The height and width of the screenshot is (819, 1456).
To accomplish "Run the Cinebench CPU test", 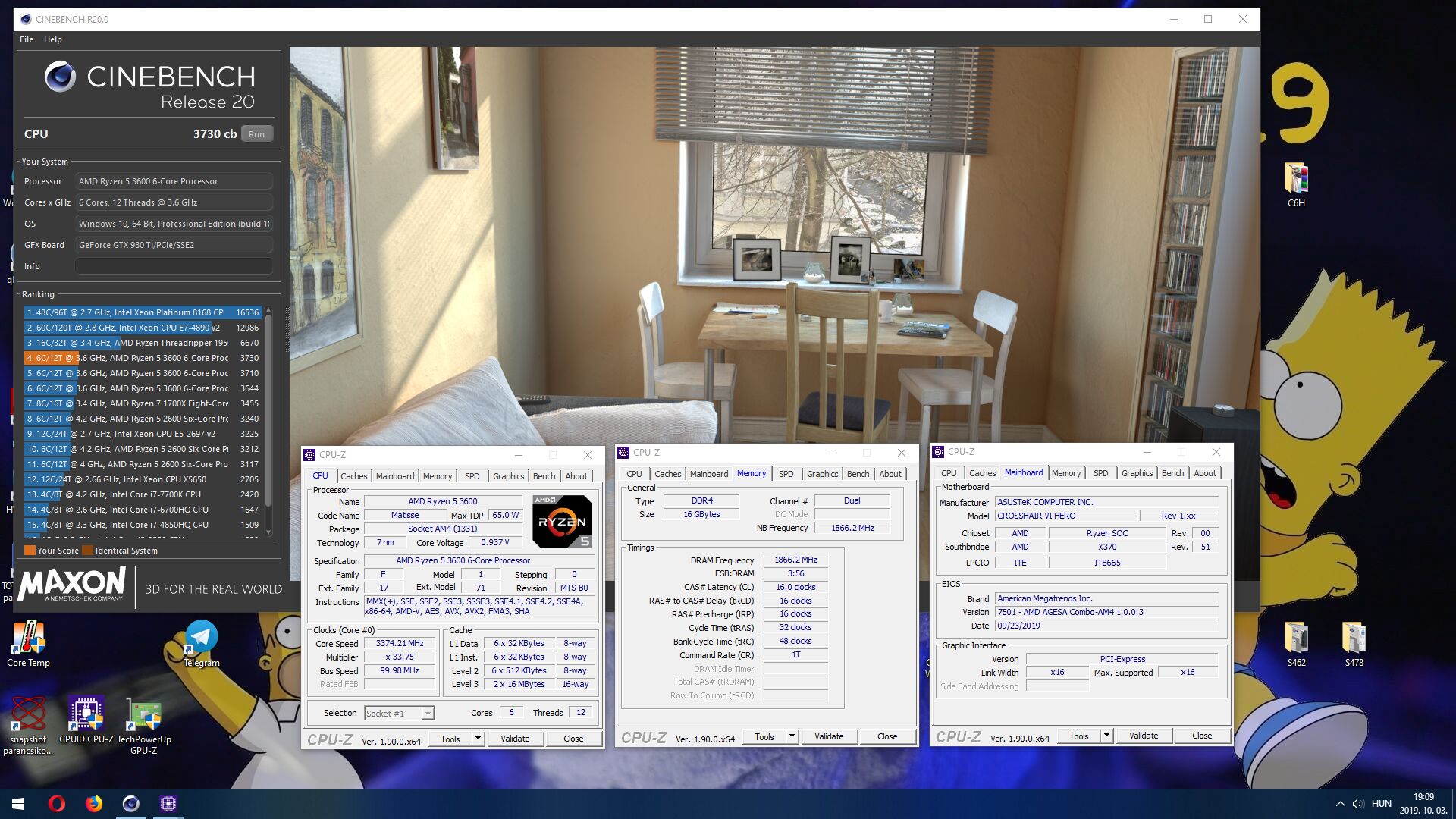I will (257, 134).
